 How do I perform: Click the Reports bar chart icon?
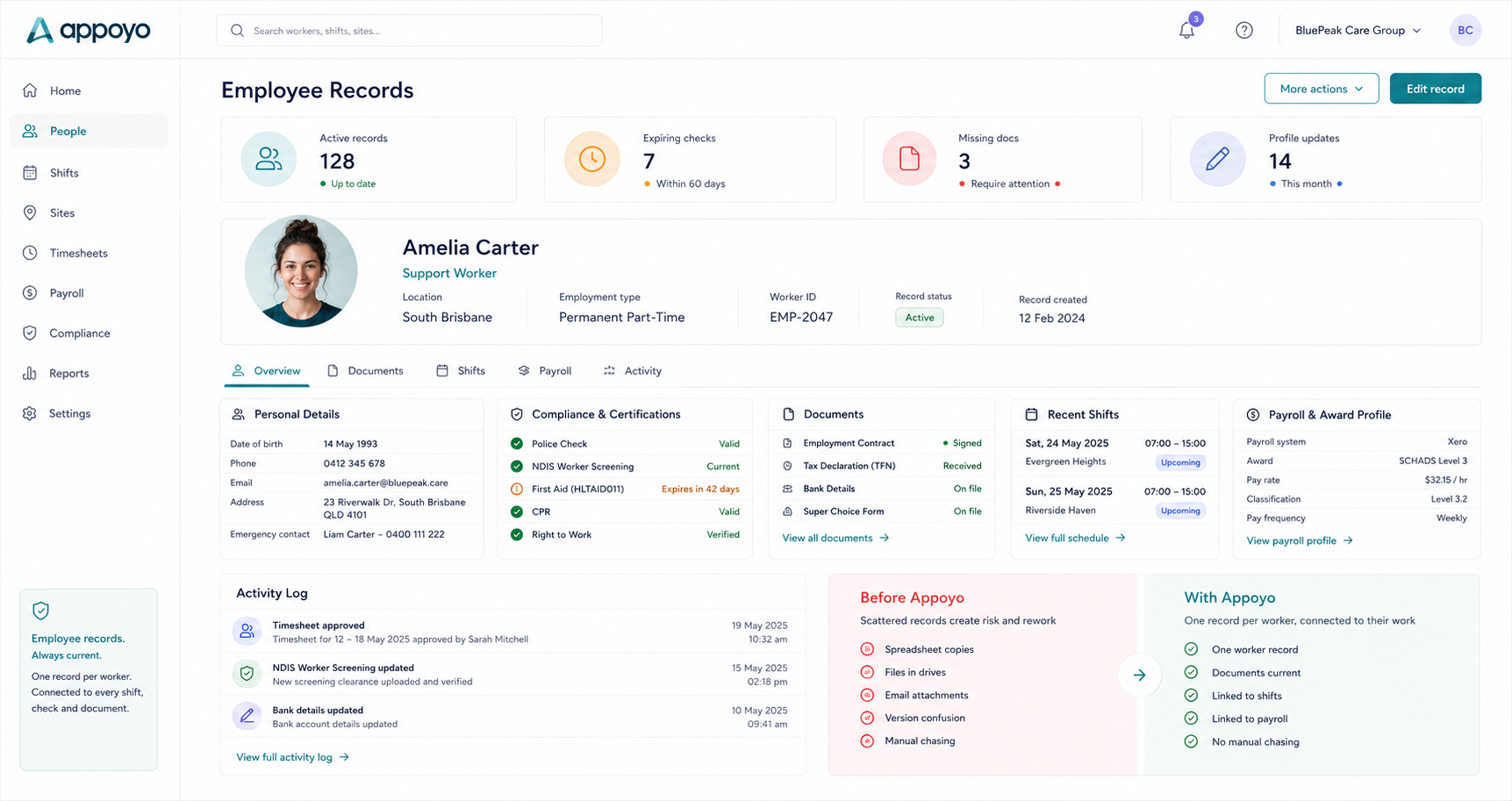(x=30, y=373)
